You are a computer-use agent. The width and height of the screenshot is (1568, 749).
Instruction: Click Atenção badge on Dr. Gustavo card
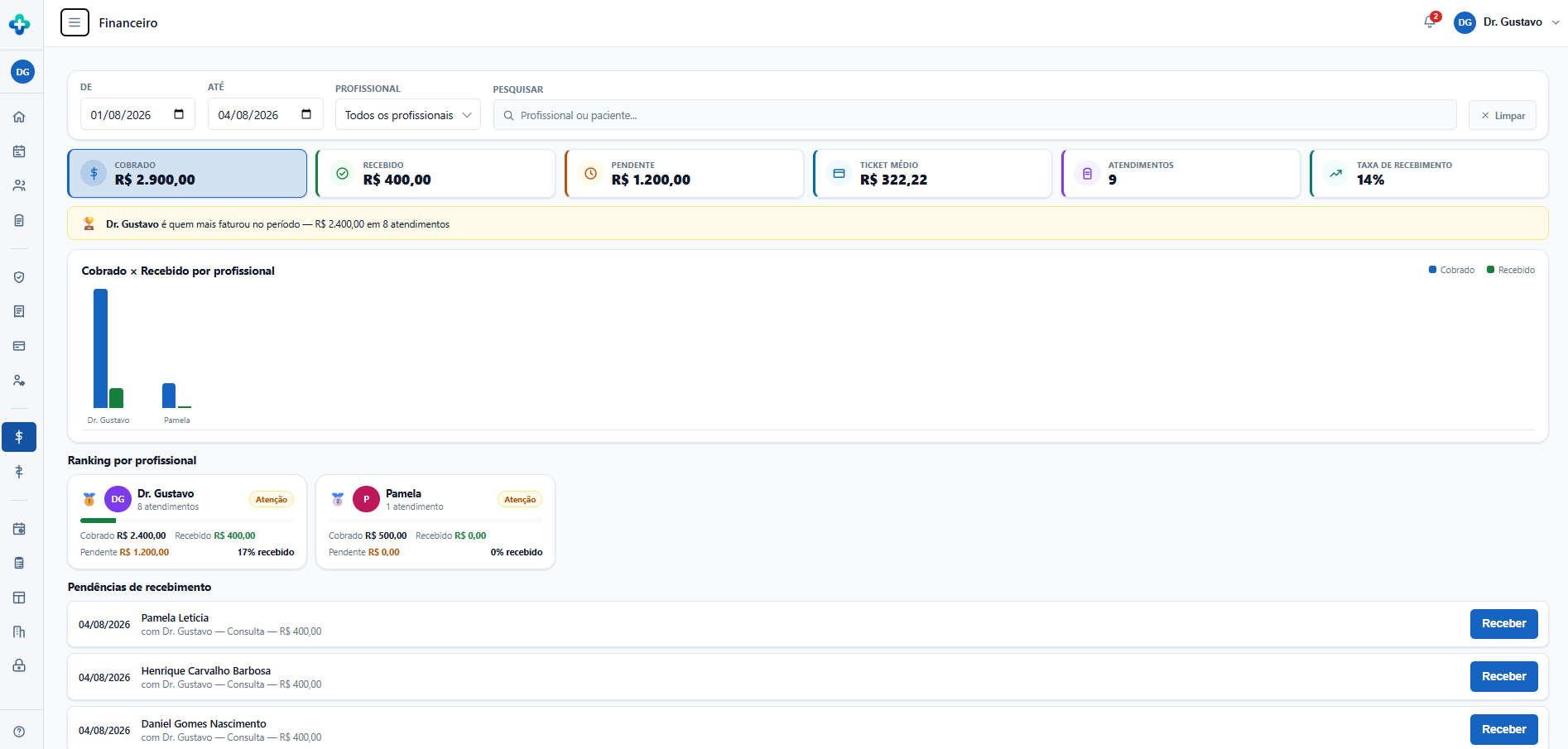[272, 500]
